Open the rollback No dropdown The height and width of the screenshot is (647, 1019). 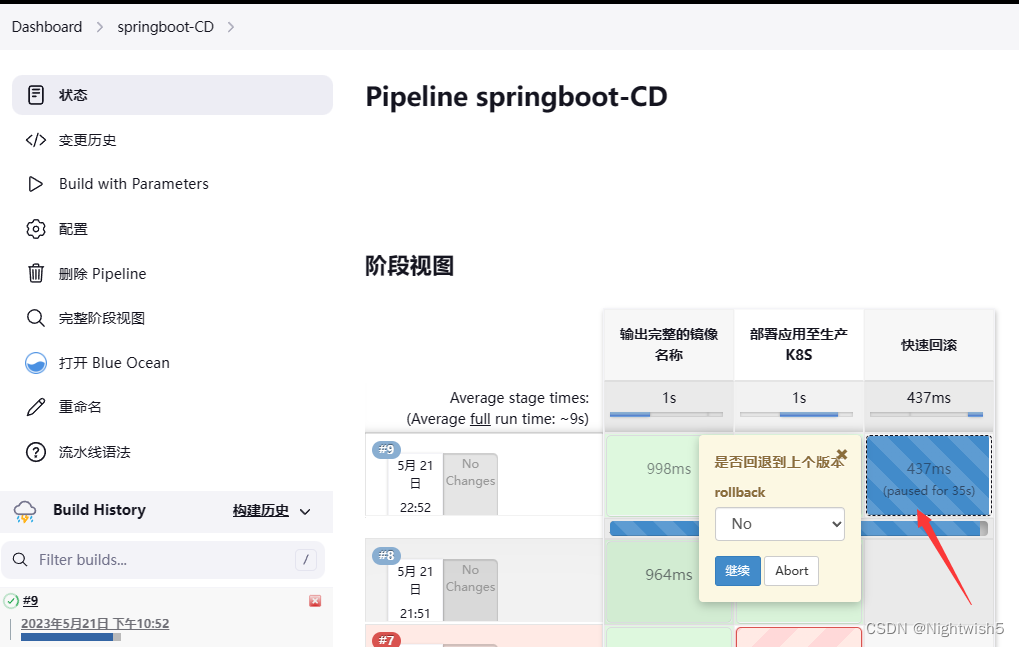pos(780,524)
